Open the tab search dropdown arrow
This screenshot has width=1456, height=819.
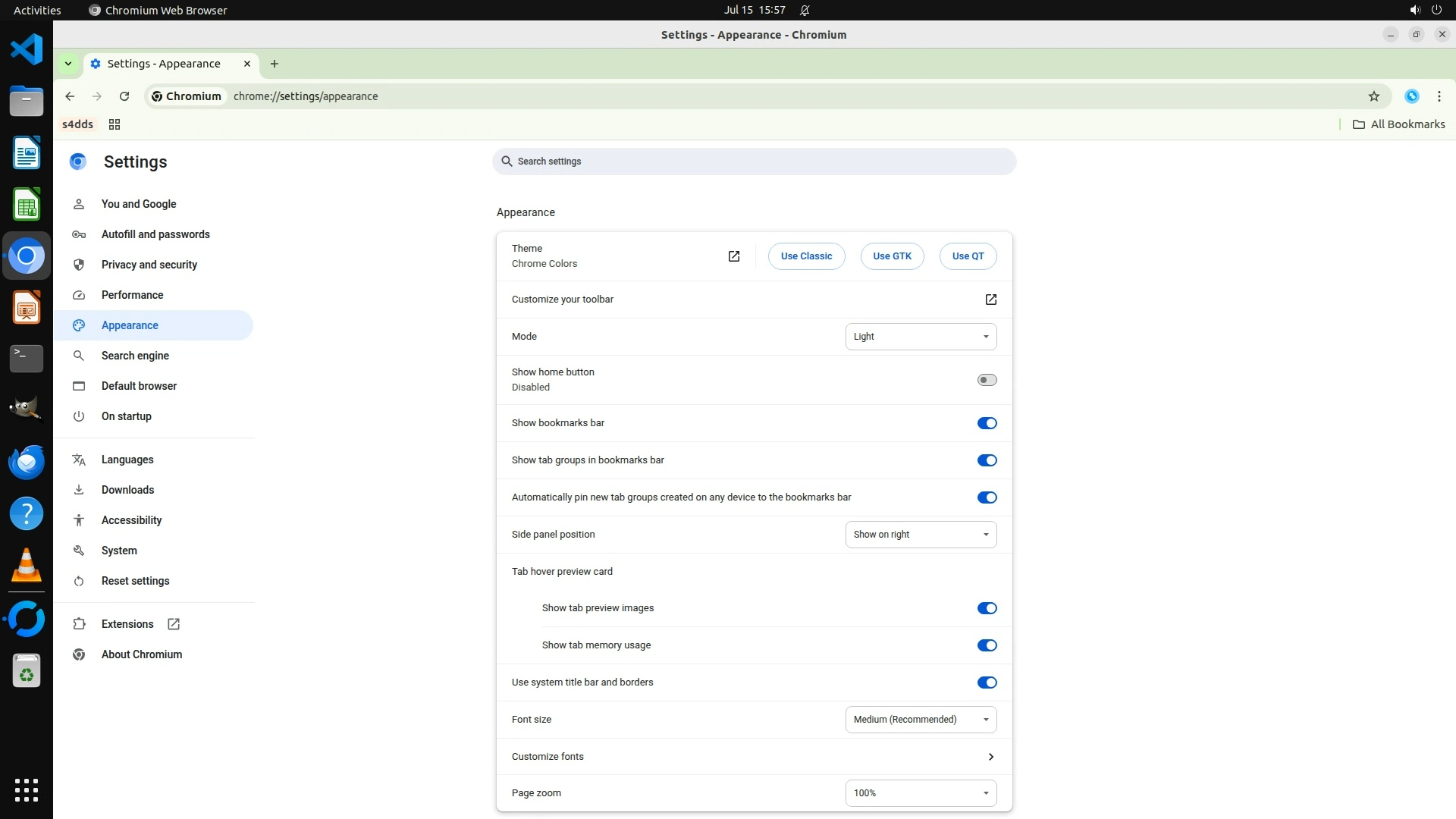(68, 64)
